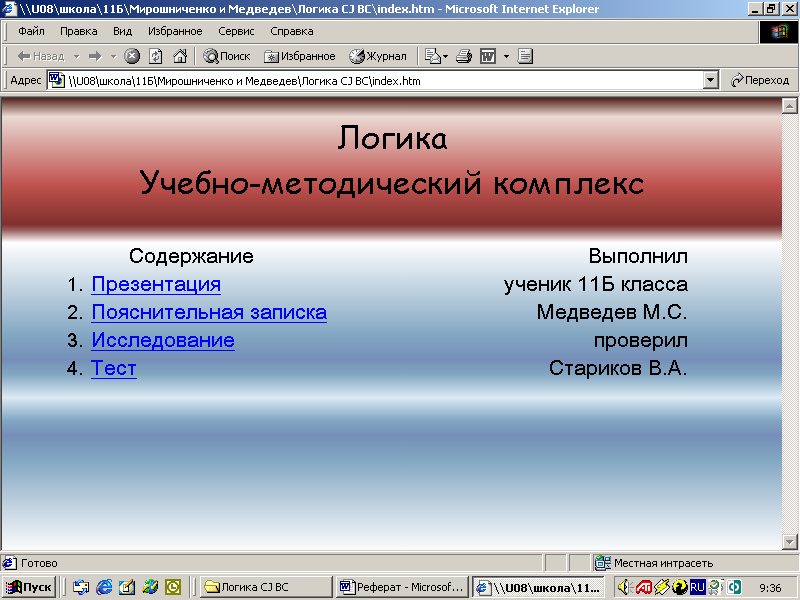Image resolution: width=800 pixels, height=600 pixels.
Task: Click the green clock quick launch icon
Action: [x=173, y=587]
